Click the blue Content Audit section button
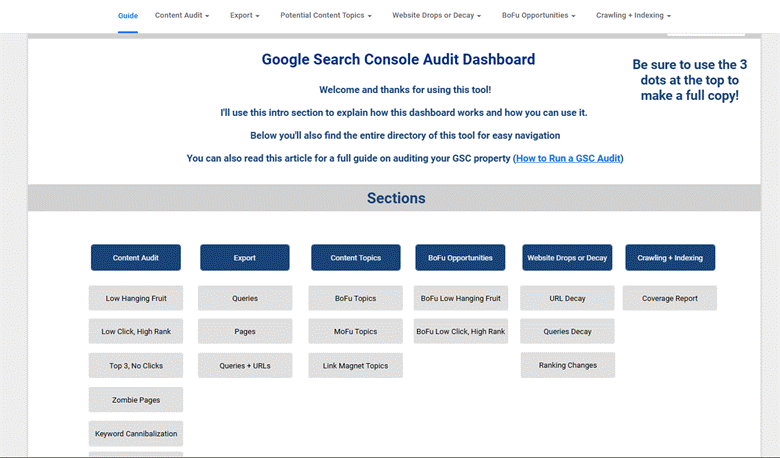Image resolution: width=780 pixels, height=458 pixels. click(x=136, y=258)
